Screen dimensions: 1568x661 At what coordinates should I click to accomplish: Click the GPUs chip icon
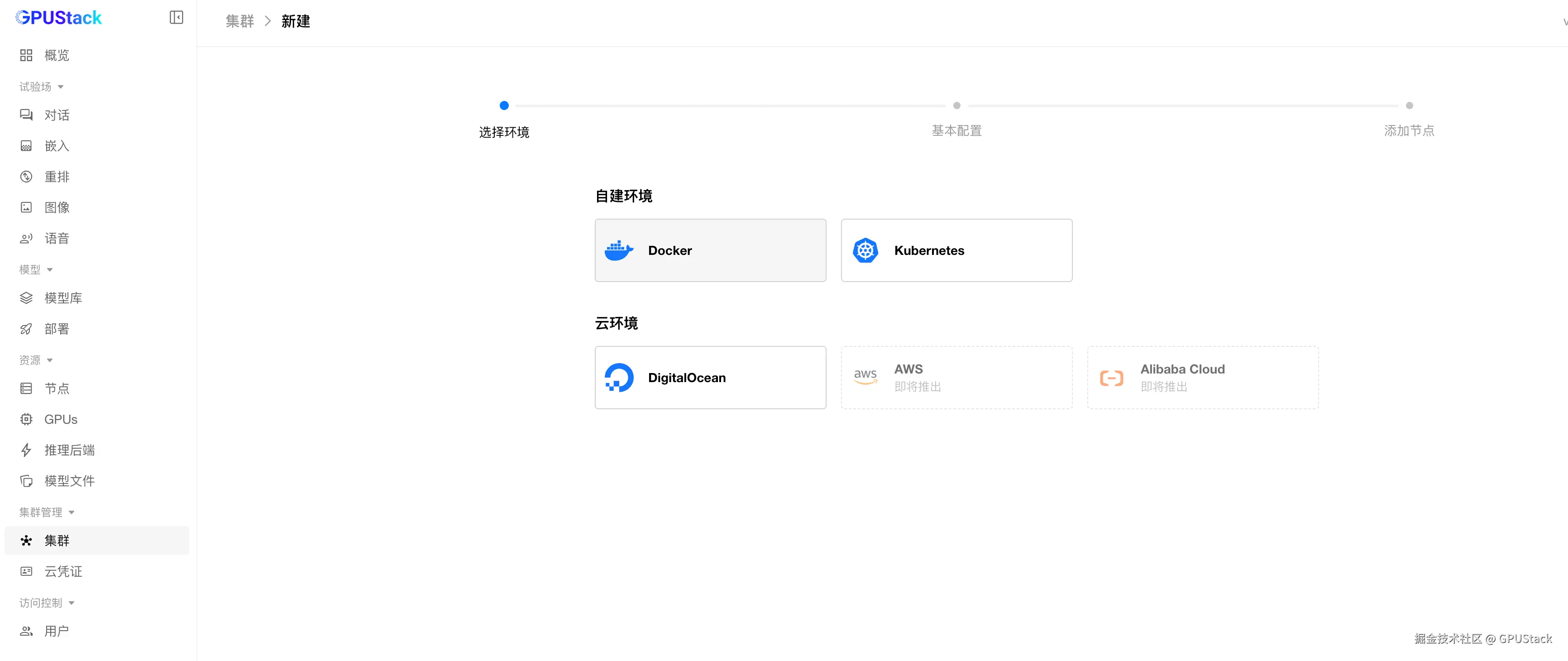pyautogui.click(x=26, y=419)
